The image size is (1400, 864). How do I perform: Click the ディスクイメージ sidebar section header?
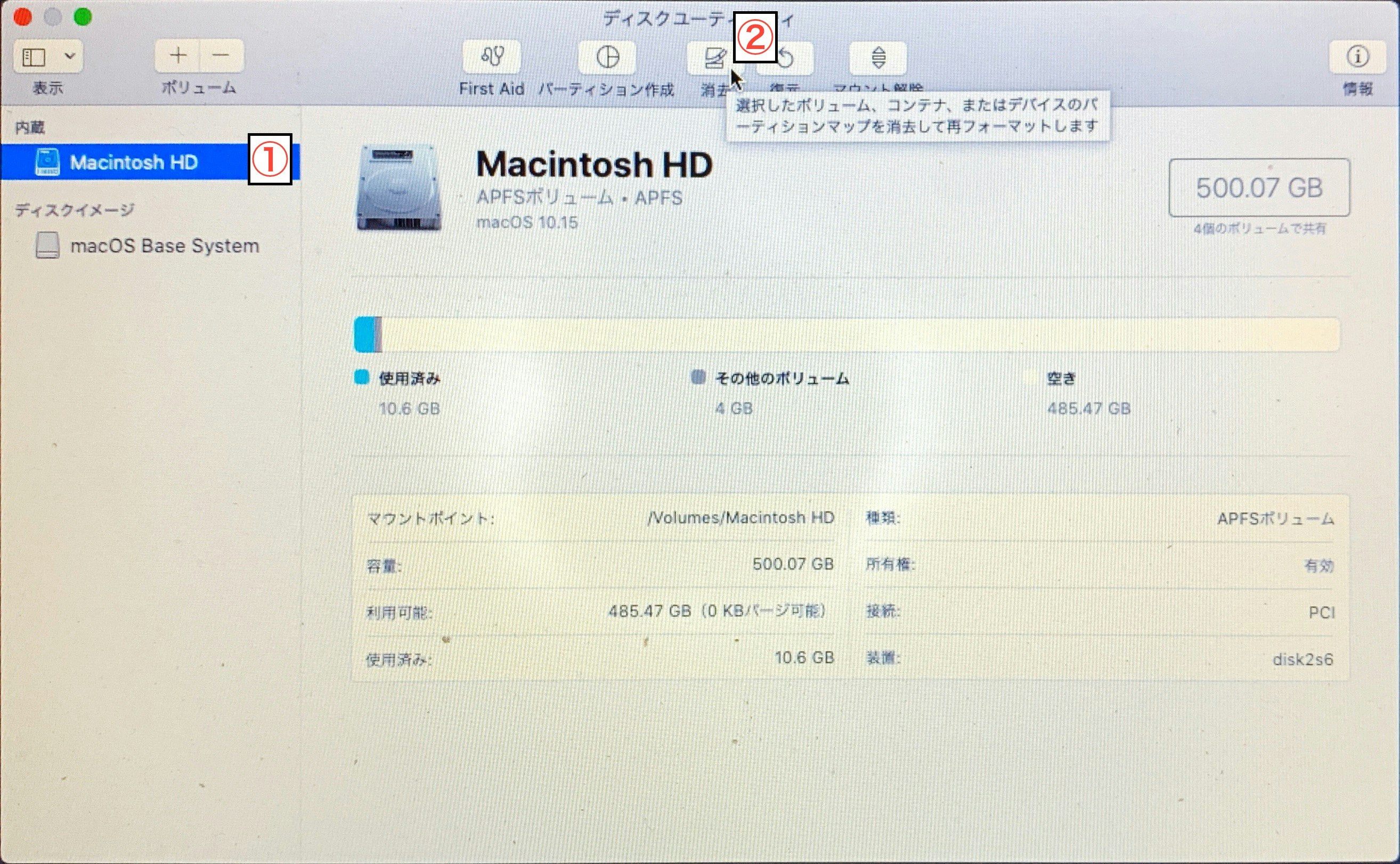(75, 210)
